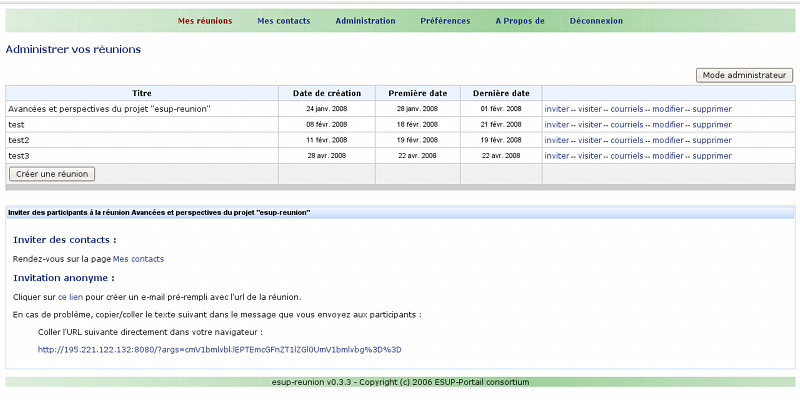The image size is (800, 400).
Task: Click the ce lien pre-filled email link
Action: pyautogui.click(x=70, y=298)
